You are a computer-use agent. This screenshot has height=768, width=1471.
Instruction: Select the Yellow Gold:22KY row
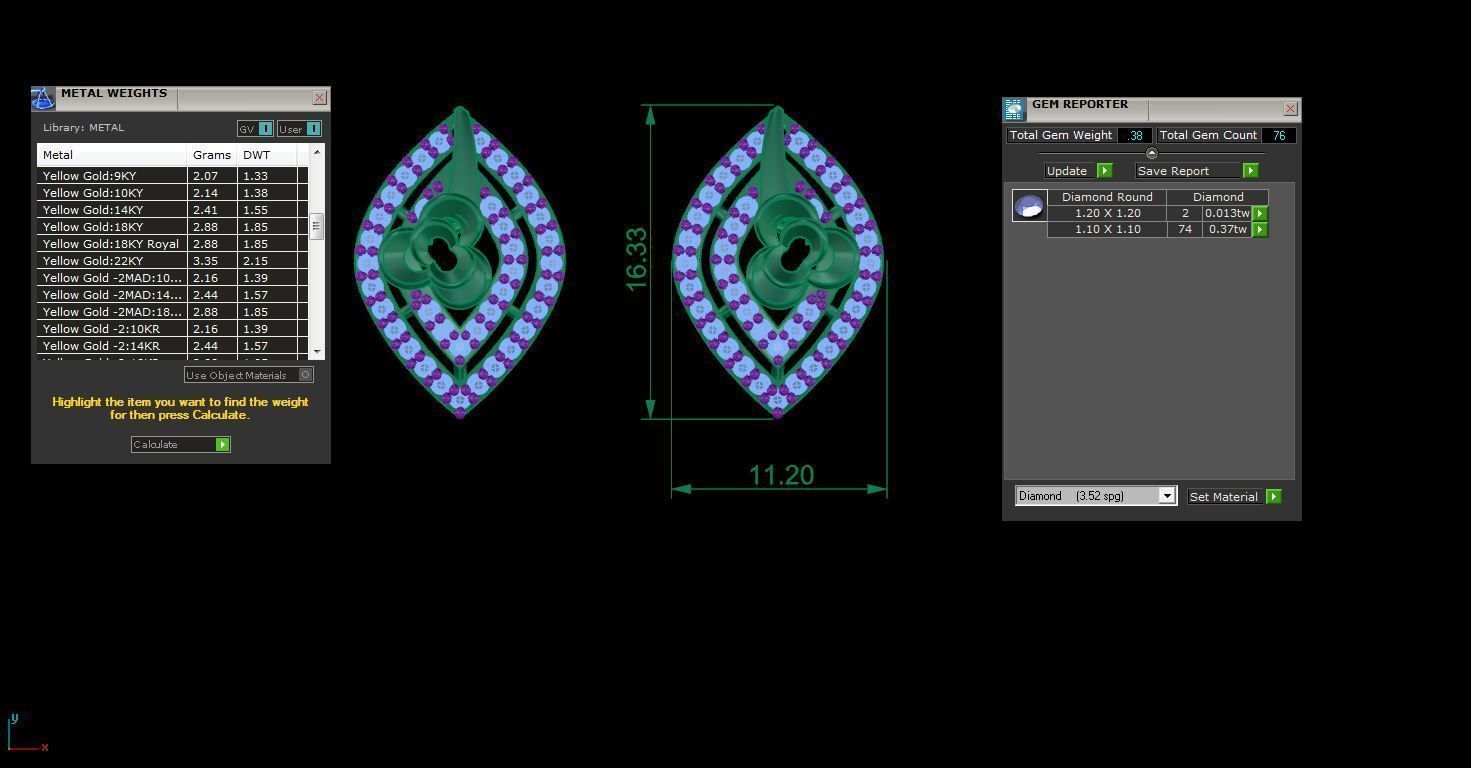172,261
